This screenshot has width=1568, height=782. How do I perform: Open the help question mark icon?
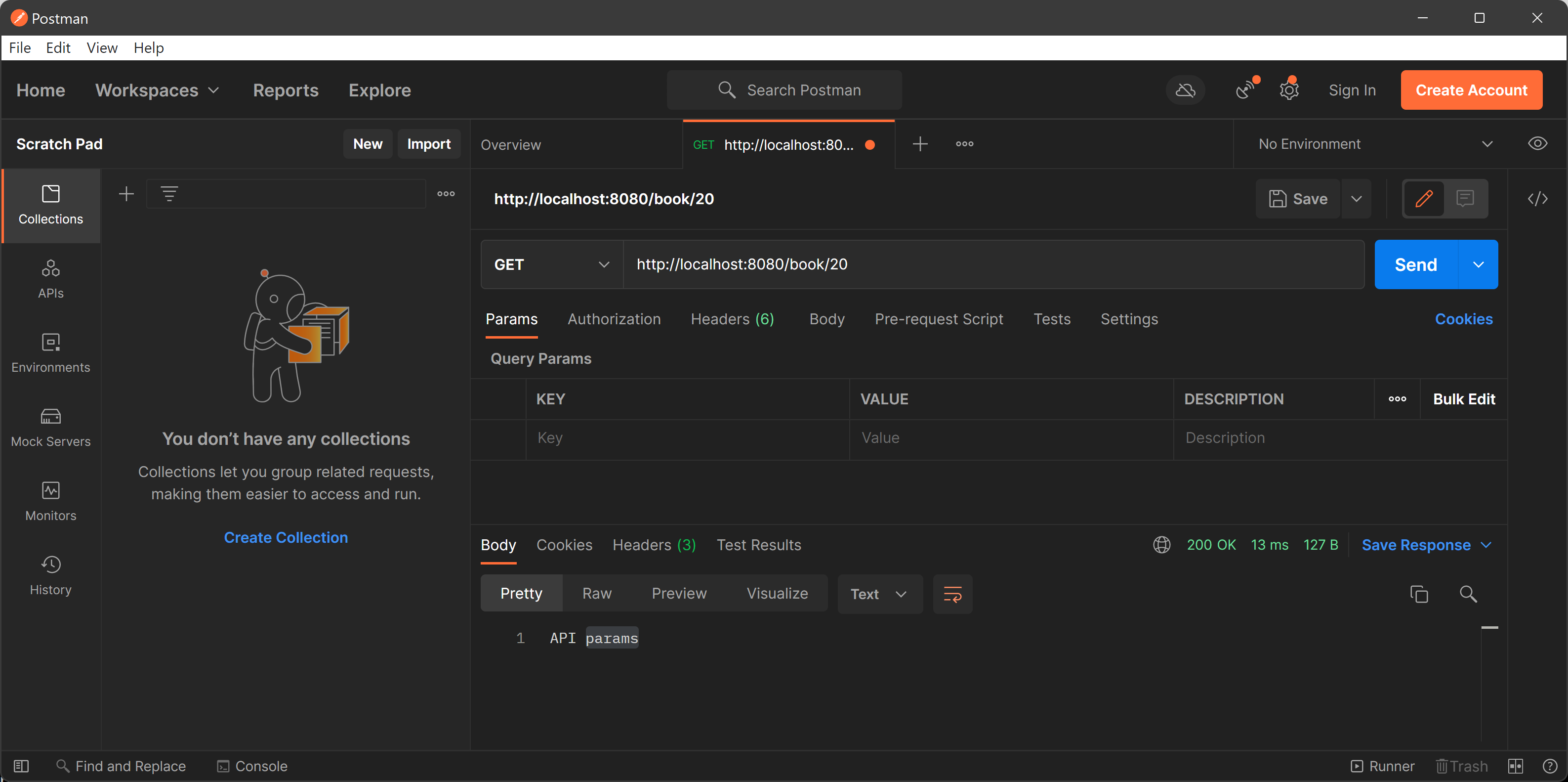click(1550, 766)
